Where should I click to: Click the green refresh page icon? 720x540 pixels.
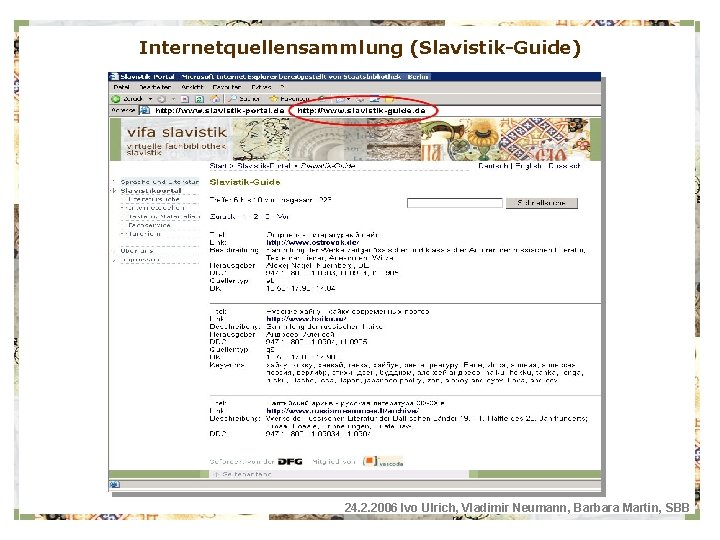pos(199,99)
